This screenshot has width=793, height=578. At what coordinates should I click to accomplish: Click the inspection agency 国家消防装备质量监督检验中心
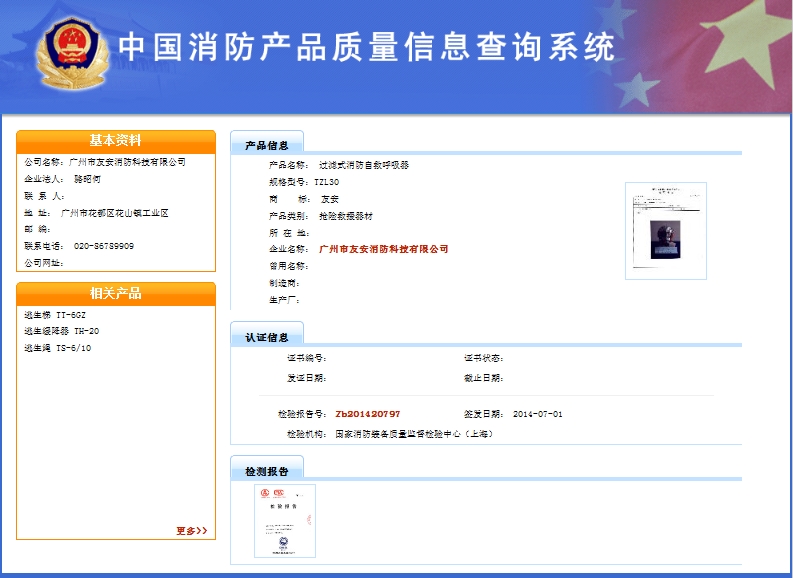[413, 435]
